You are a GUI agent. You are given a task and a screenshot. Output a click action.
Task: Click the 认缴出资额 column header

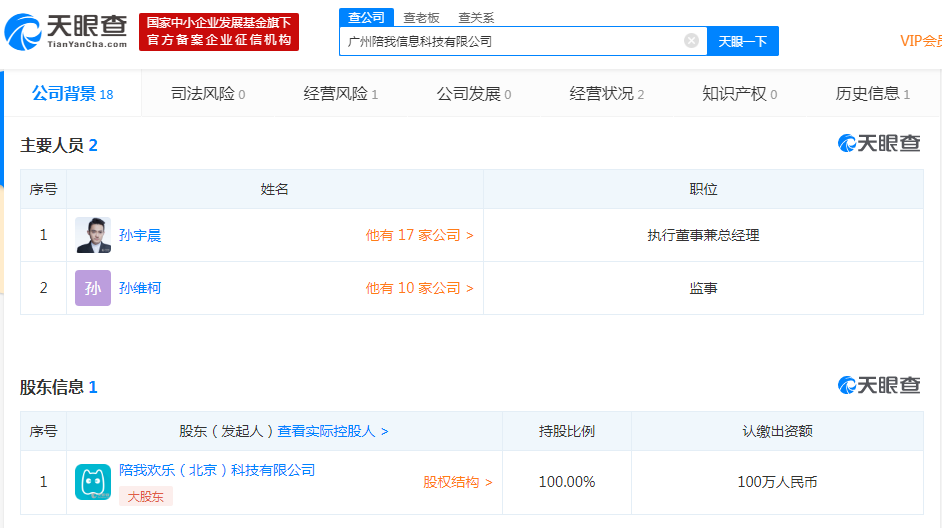tap(777, 431)
